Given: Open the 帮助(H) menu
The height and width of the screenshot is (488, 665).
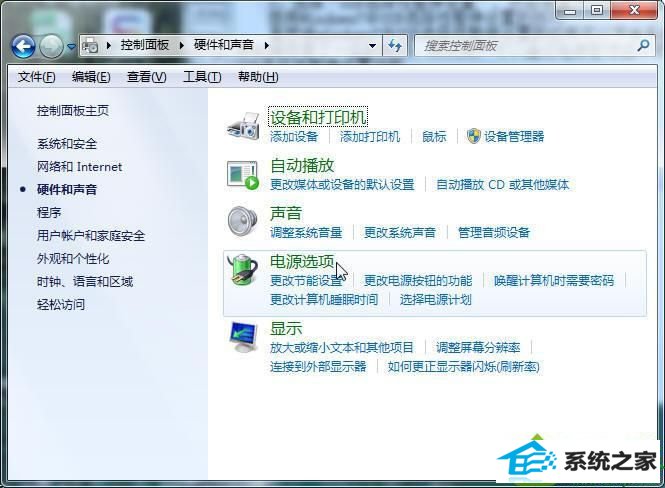Looking at the screenshot, I should (258, 77).
